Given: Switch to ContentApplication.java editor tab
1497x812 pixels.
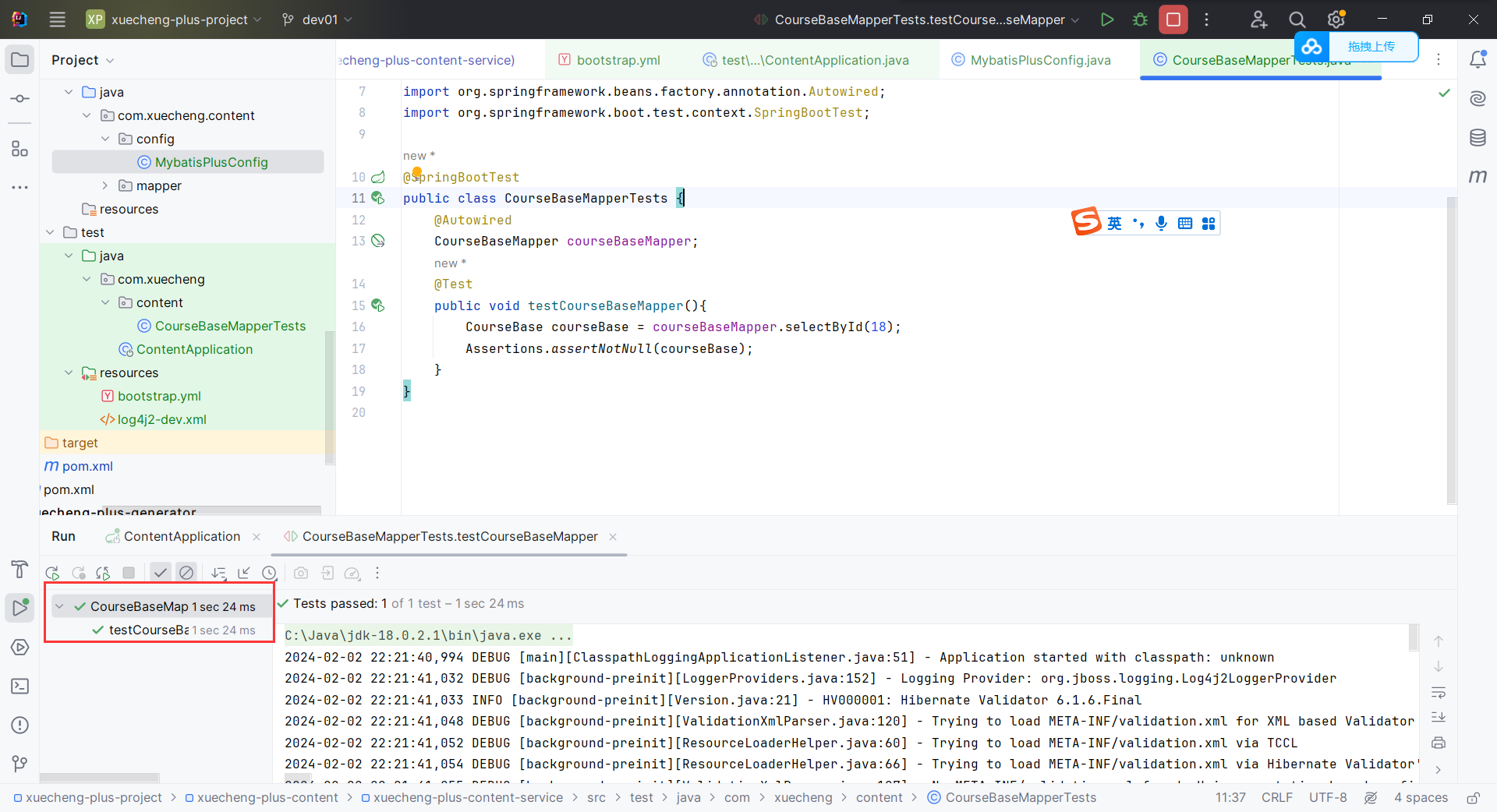Looking at the screenshot, I should pyautogui.click(x=806, y=60).
